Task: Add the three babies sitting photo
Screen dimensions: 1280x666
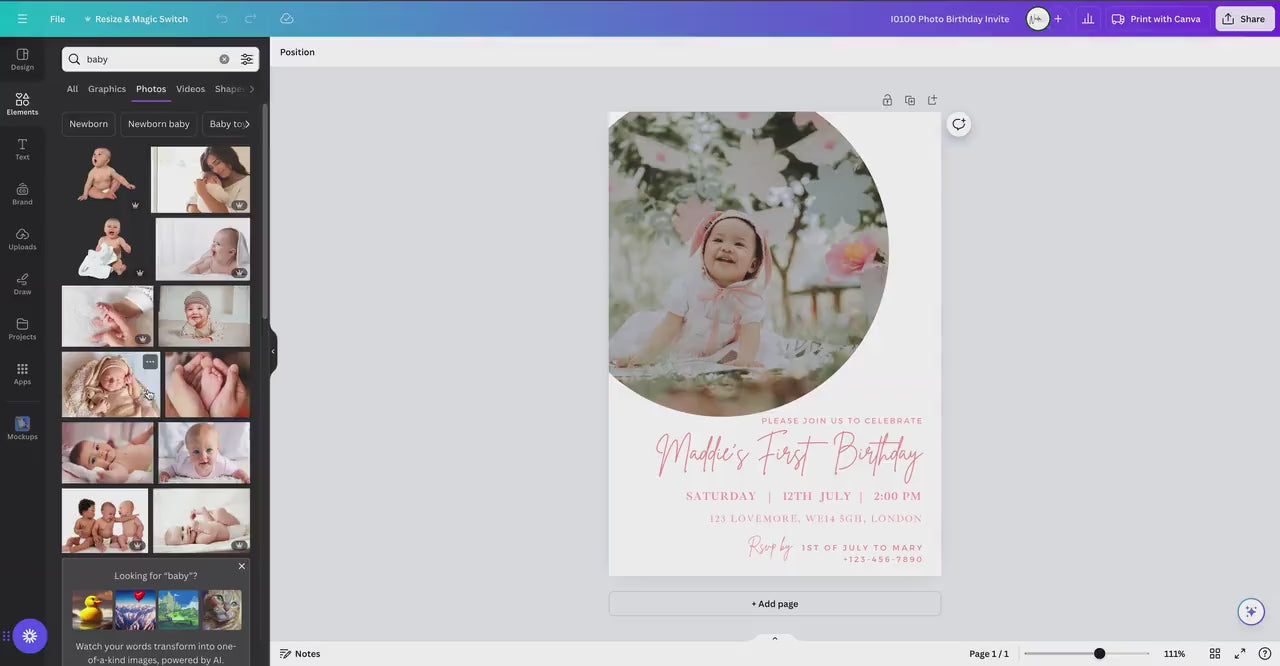Action: [x=105, y=520]
